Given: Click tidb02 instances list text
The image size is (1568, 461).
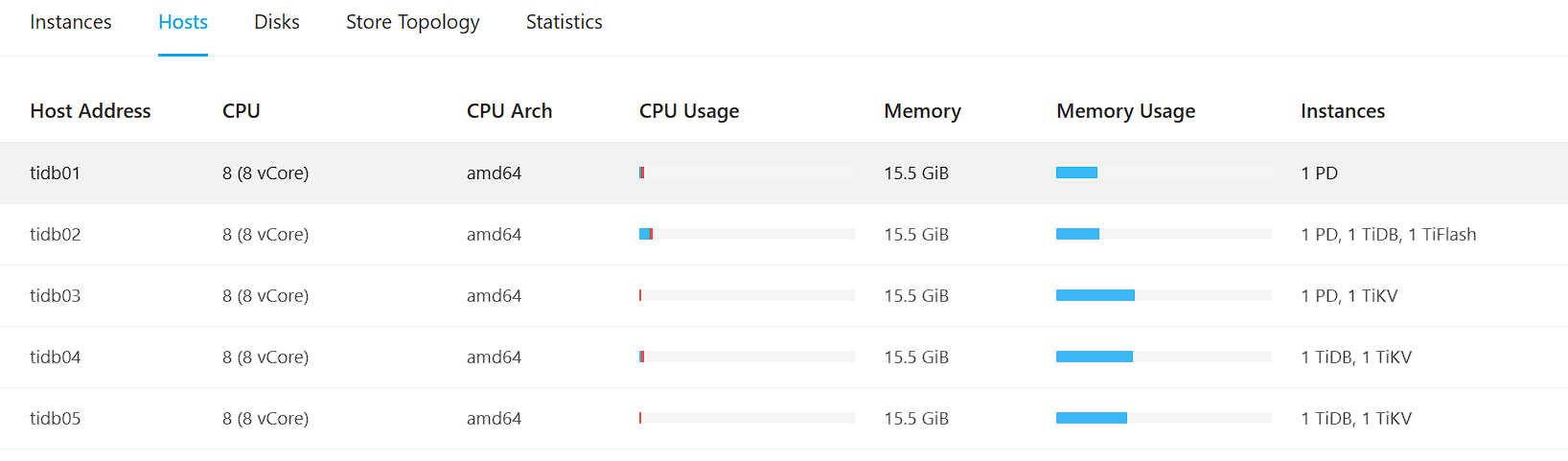Looking at the screenshot, I should pos(1388,235).
